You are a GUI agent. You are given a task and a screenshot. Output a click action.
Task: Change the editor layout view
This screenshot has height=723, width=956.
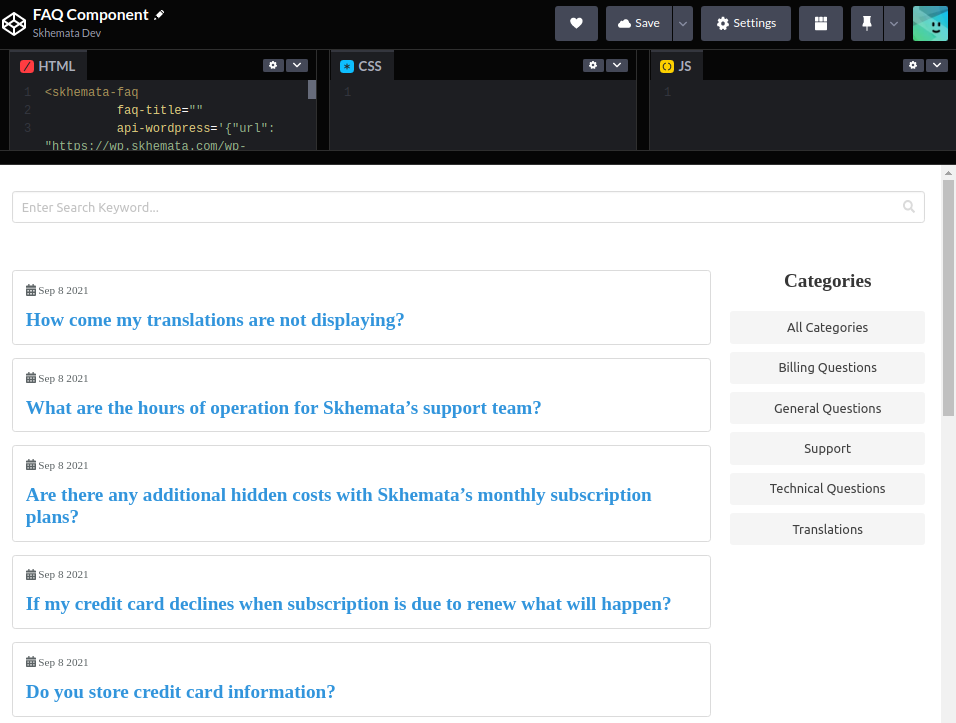(x=821, y=23)
